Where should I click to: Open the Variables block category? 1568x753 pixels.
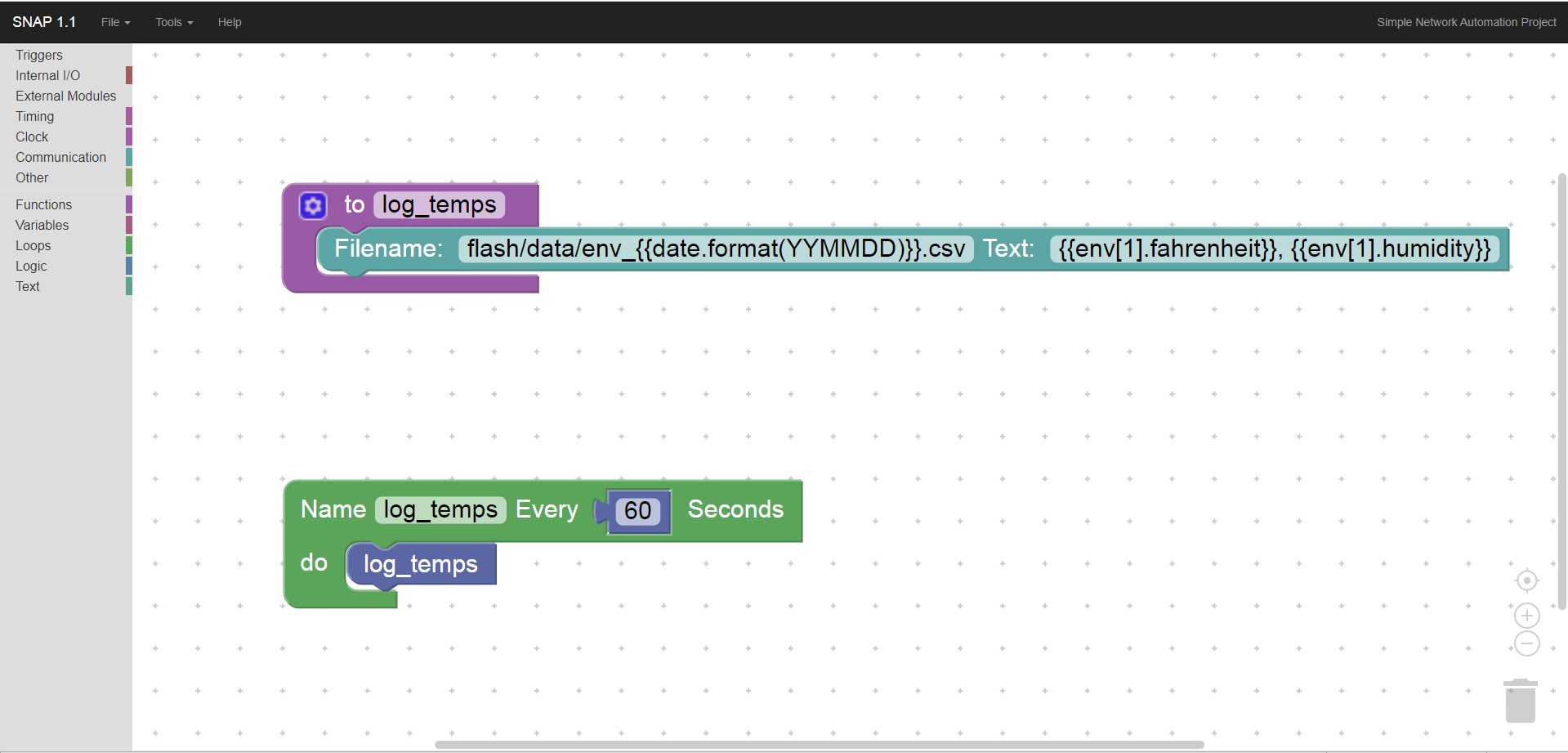[x=66, y=225]
